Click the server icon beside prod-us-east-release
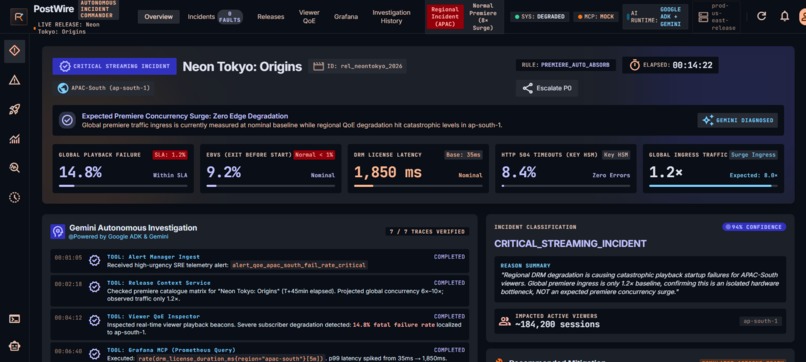 (x=703, y=17)
